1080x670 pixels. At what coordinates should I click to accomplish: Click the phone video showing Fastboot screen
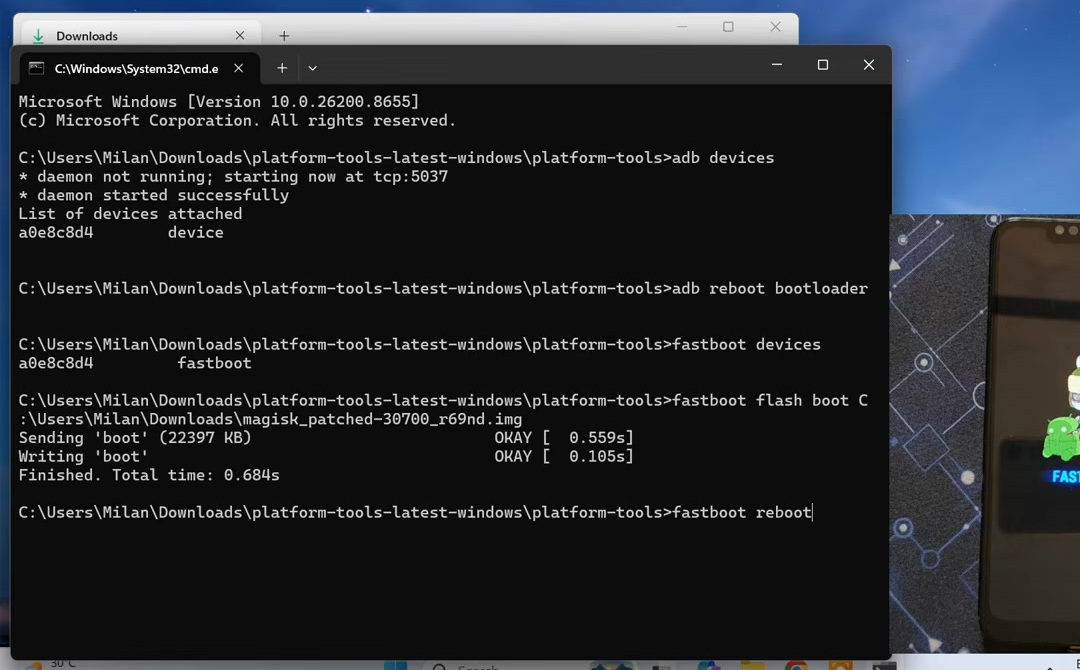pyautogui.click(x=986, y=432)
